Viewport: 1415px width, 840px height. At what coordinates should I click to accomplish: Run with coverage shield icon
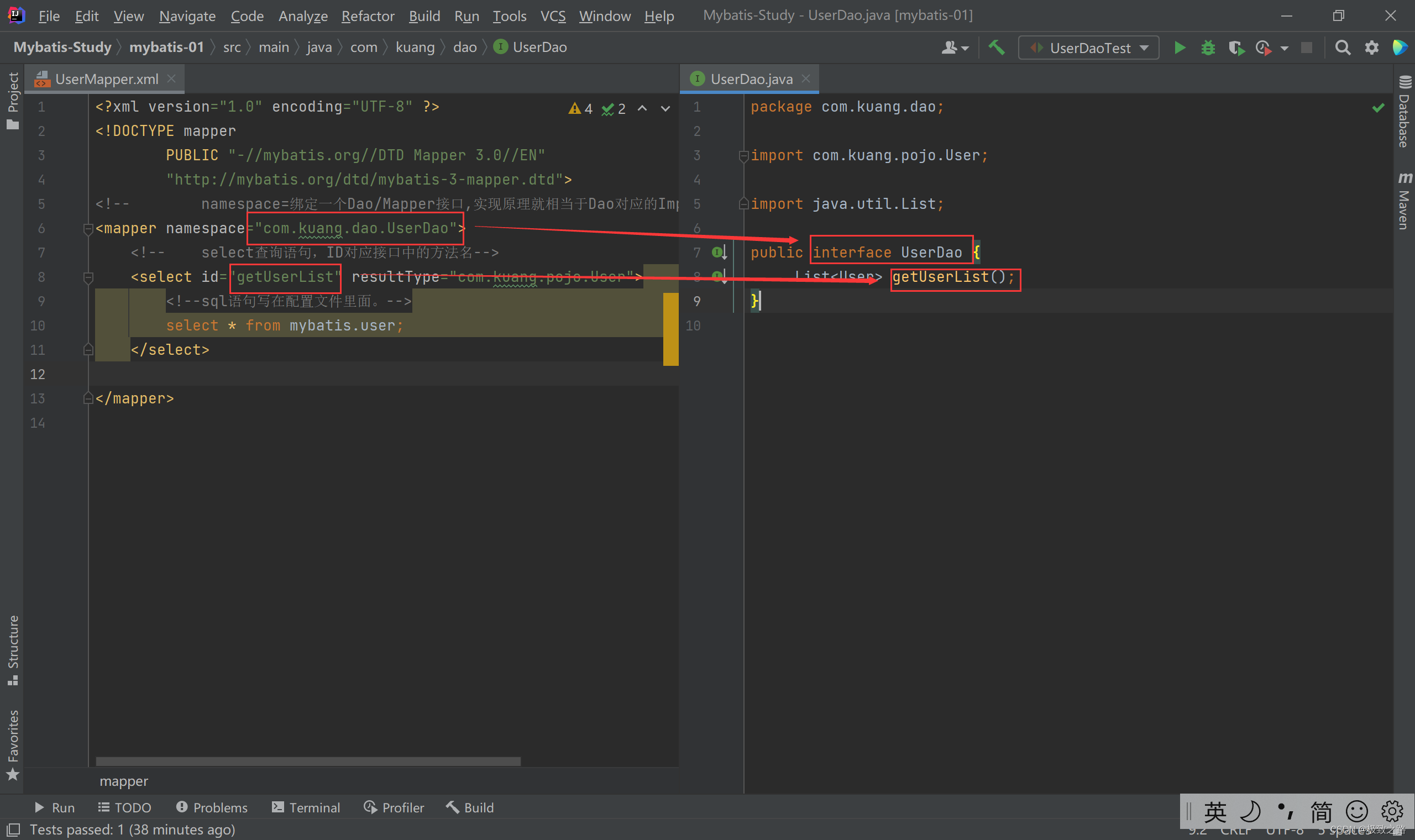point(1236,48)
